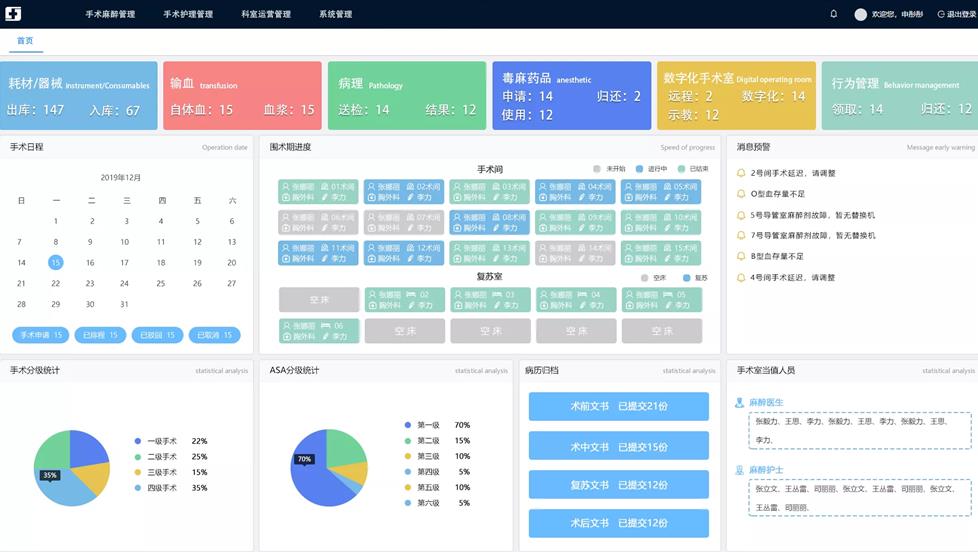Toggle the 已结束 legend marker
This screenshot has height=552, width=978.
tap(681, 169)
